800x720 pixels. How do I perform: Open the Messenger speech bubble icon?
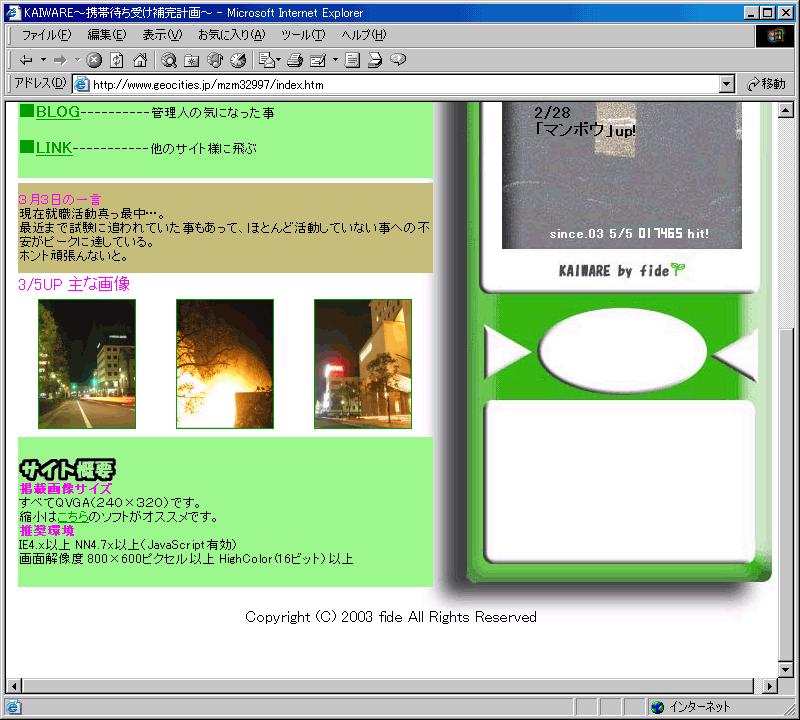coord(398,60)
